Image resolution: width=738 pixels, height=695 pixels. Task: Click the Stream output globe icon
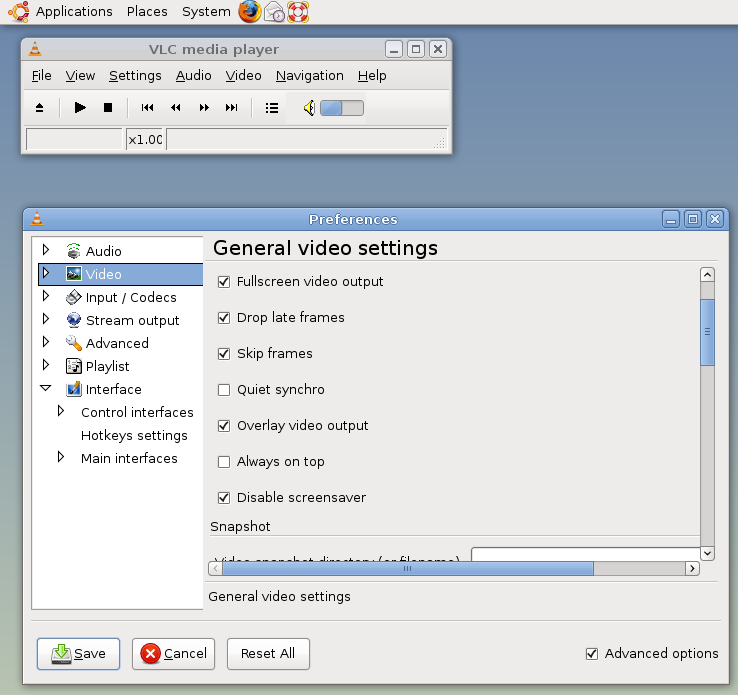(73, 320)
